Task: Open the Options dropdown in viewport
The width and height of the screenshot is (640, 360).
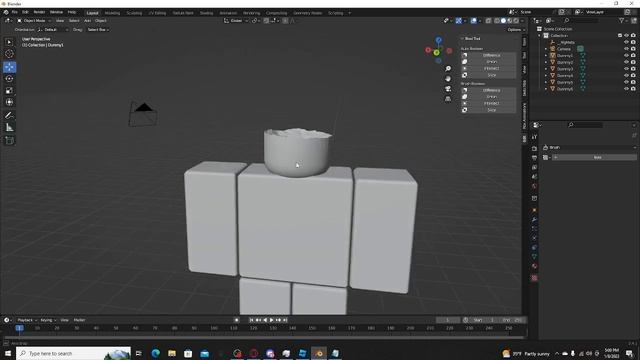Action: coord(515,30)
